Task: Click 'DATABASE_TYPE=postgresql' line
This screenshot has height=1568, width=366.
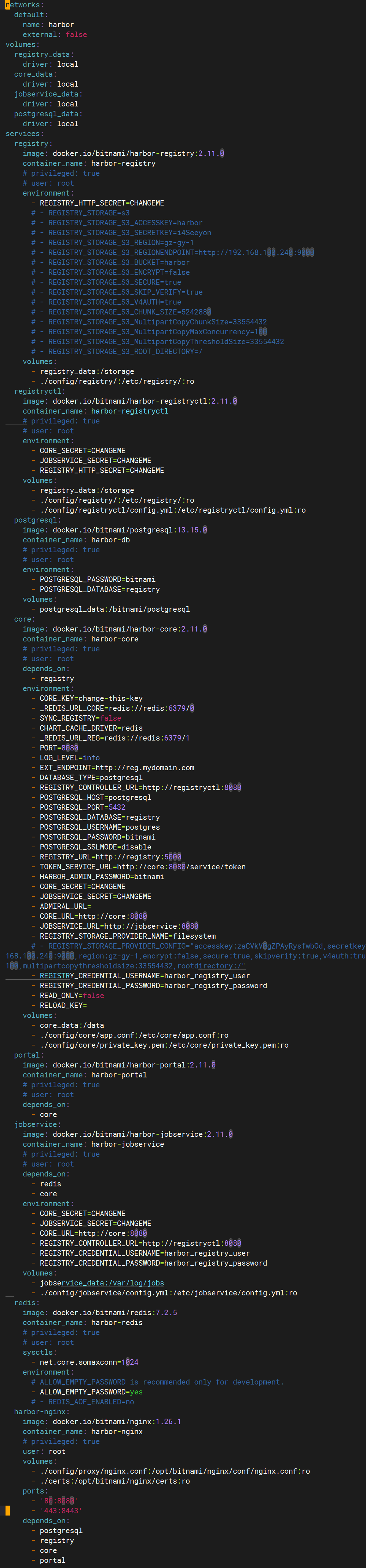Action: [87, 777]
